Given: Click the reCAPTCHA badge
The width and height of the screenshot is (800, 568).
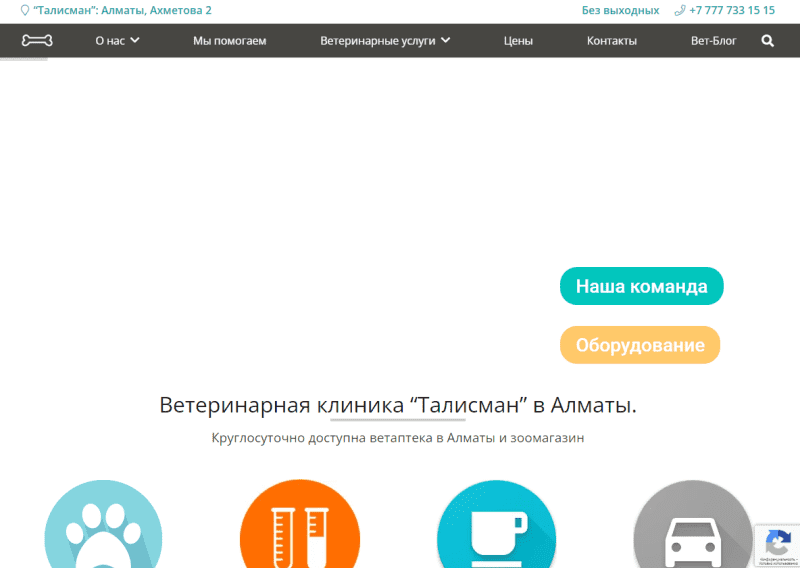Looking at the screenshot, I should point(777,545).
